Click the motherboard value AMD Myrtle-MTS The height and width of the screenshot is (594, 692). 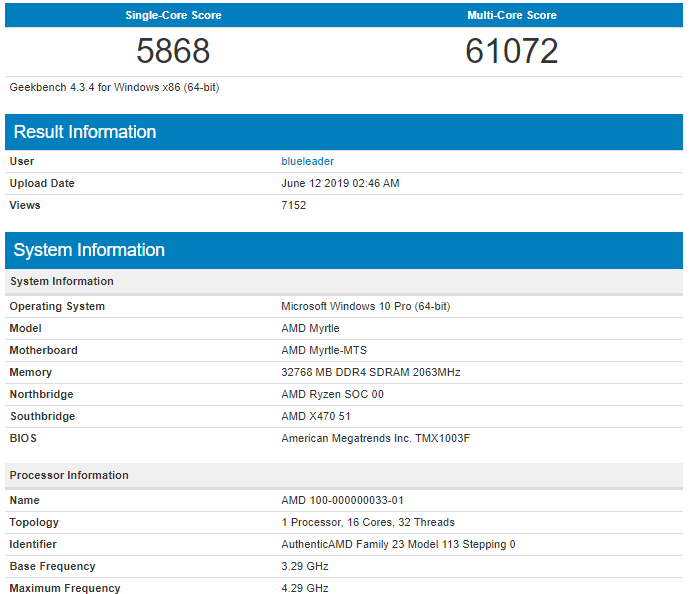[x=324, y=350]
